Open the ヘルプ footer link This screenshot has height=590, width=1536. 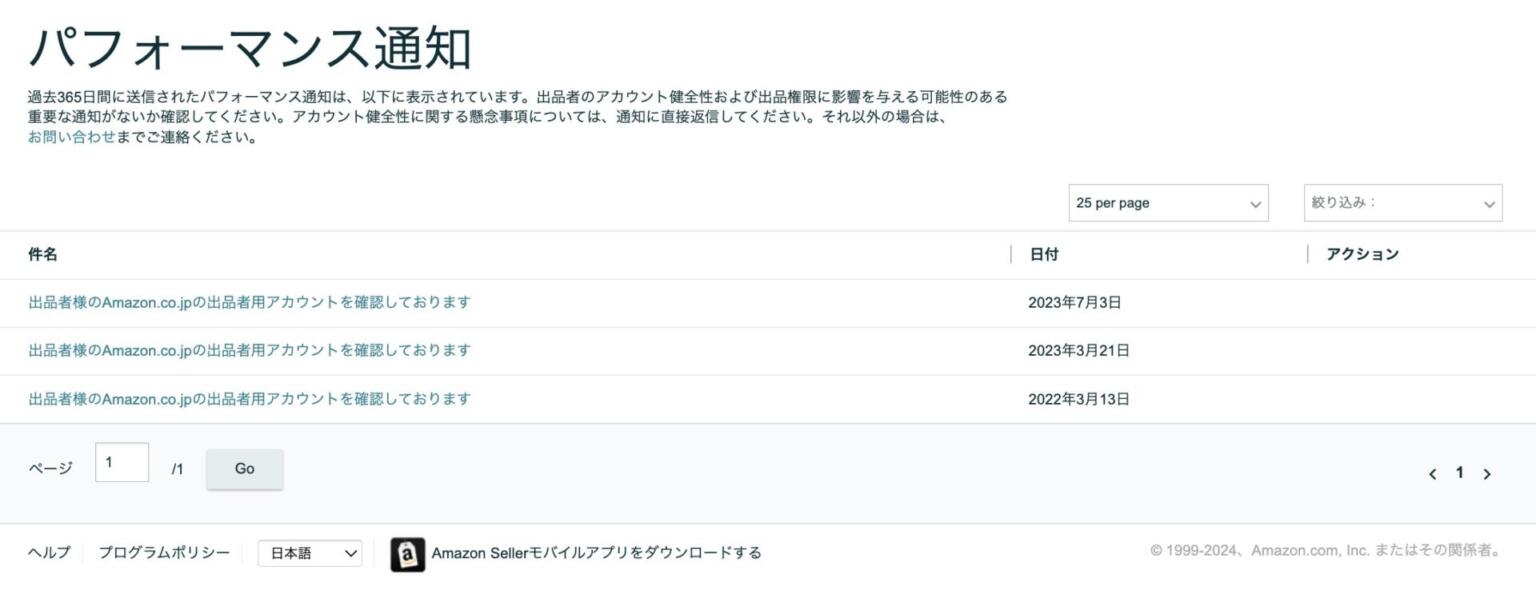[49, 553]
